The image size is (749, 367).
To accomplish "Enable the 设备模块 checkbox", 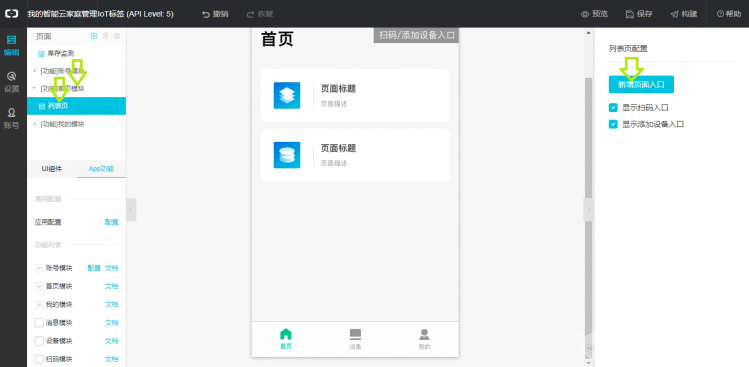I will (39, 341).
